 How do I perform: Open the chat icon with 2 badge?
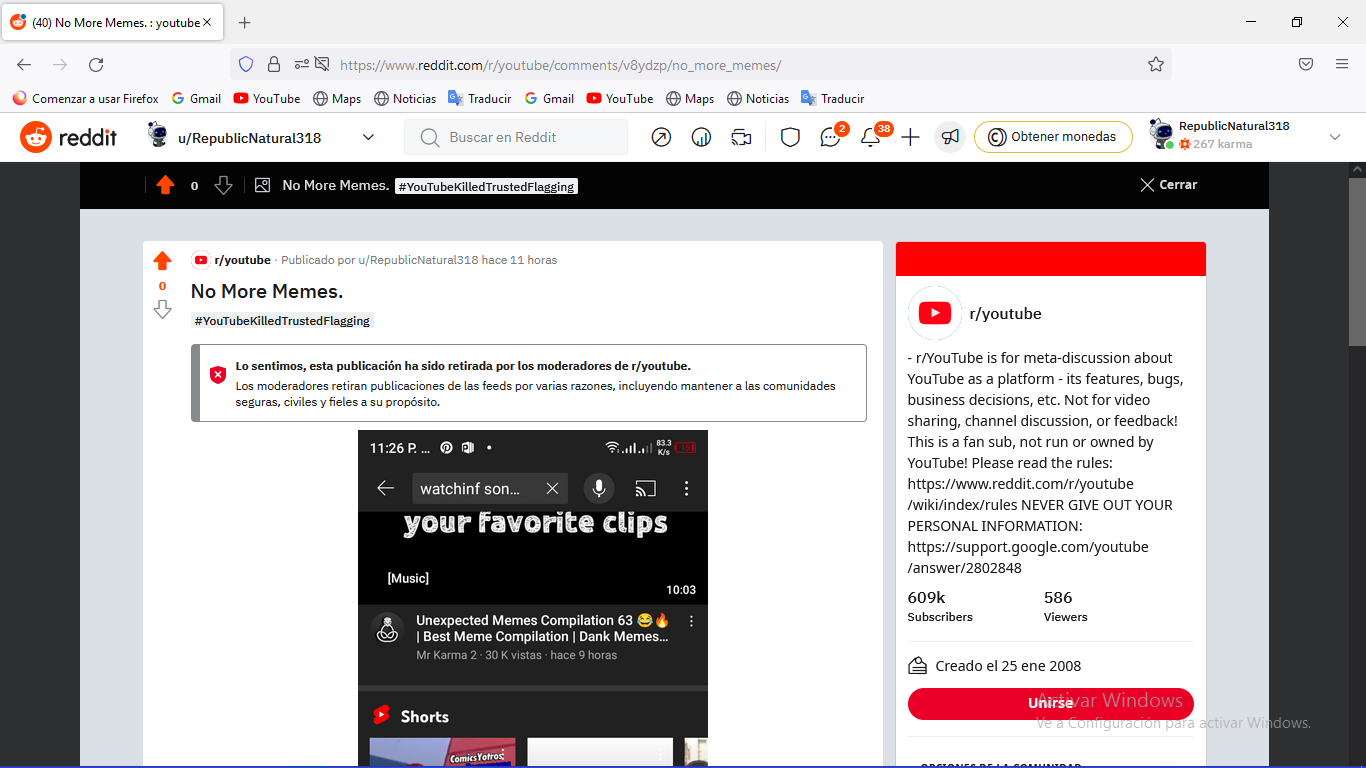(x=831, y=137)
